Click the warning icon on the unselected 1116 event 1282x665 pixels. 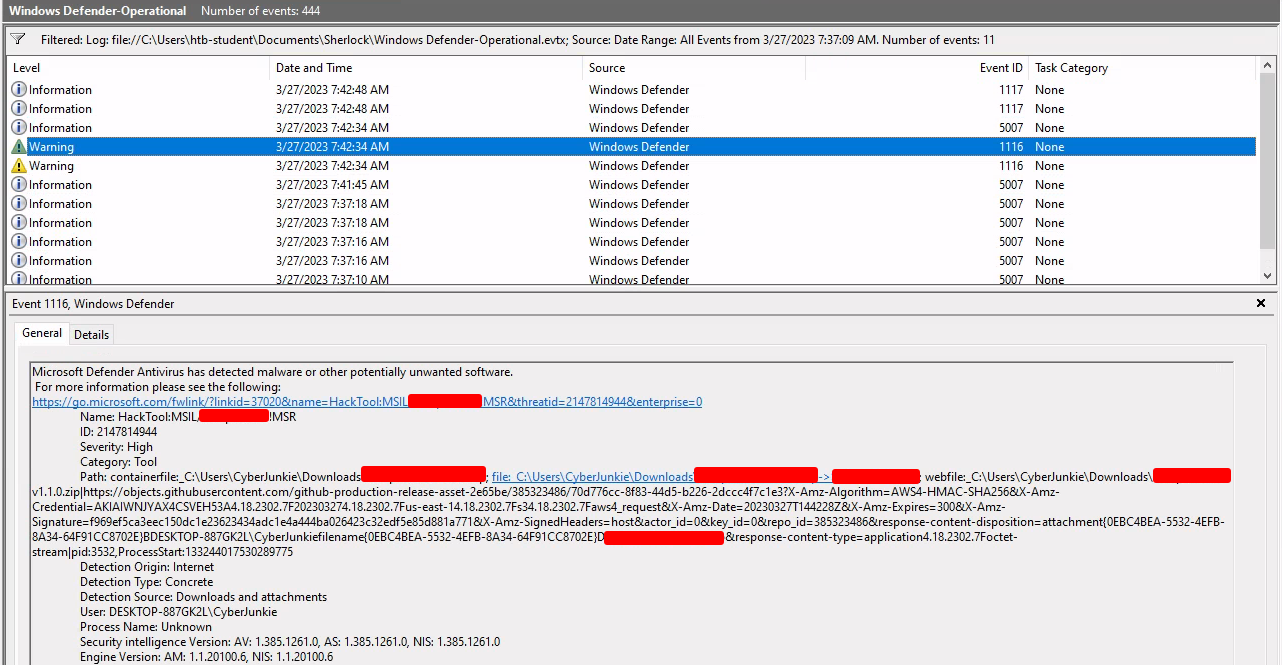(x=19, y=166)
